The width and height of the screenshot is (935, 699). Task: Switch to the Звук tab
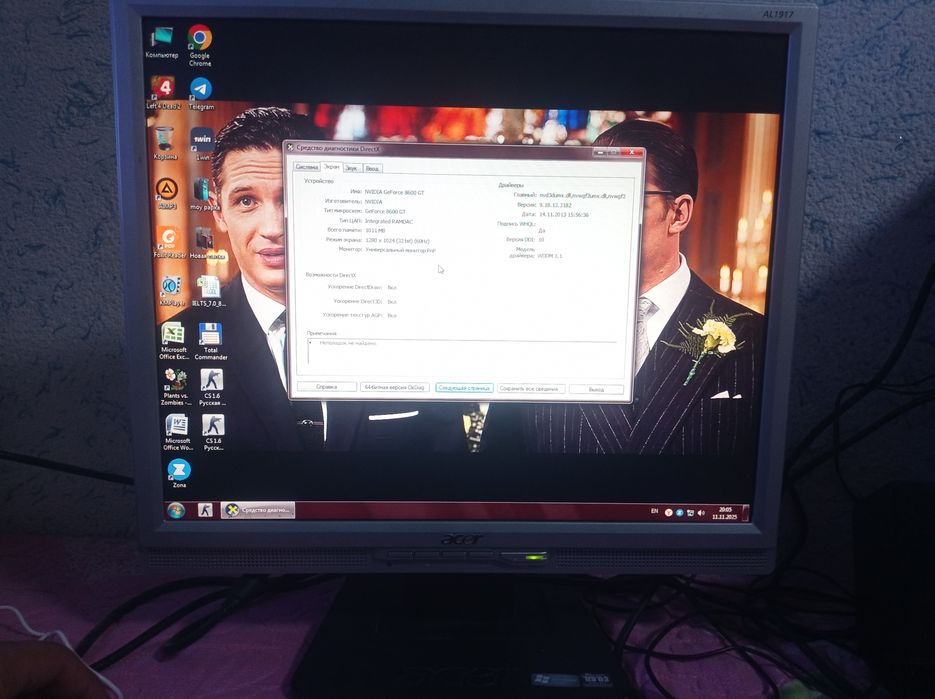[x=352, y=168]
